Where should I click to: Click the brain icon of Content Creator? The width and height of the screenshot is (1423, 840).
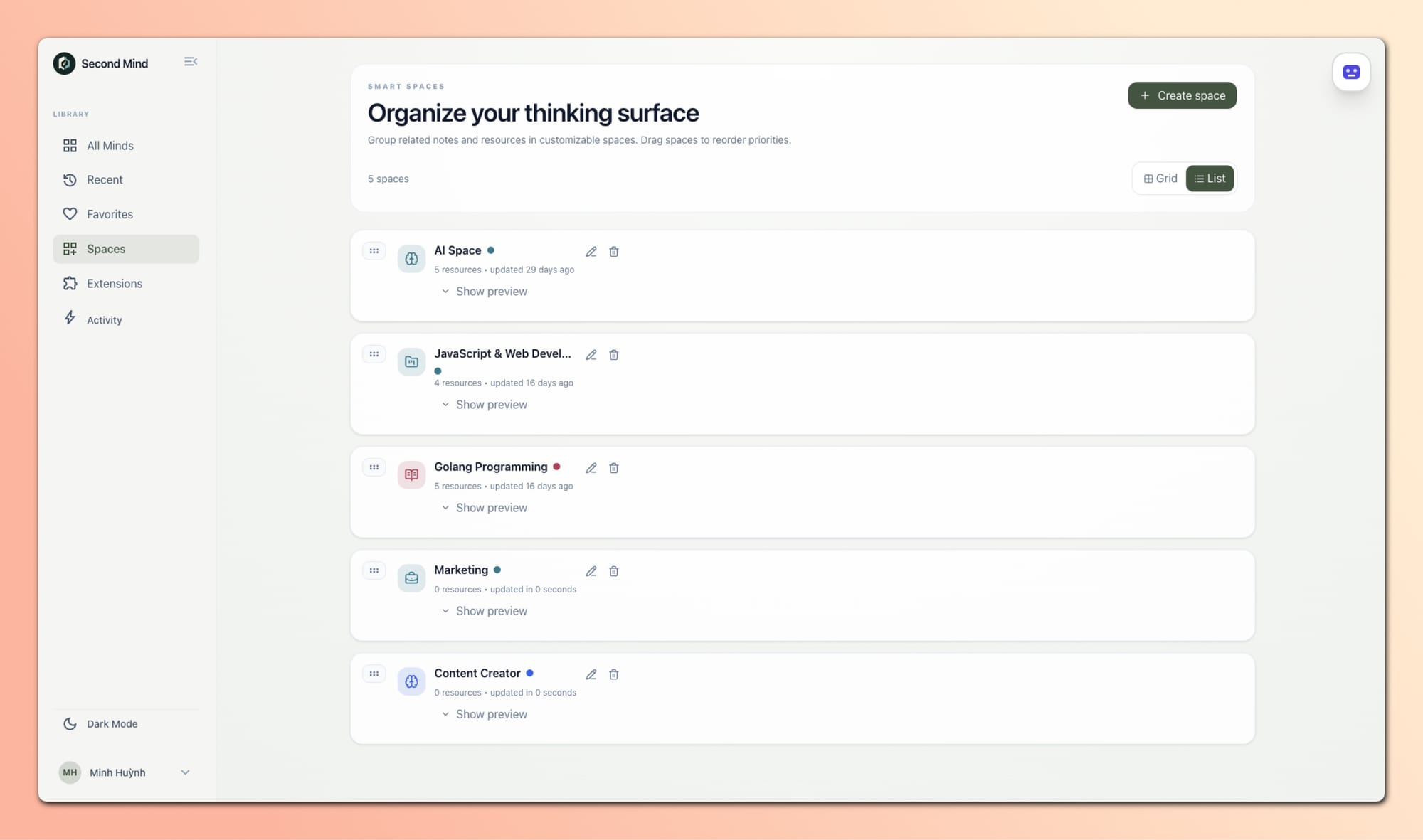pos(411,681)
